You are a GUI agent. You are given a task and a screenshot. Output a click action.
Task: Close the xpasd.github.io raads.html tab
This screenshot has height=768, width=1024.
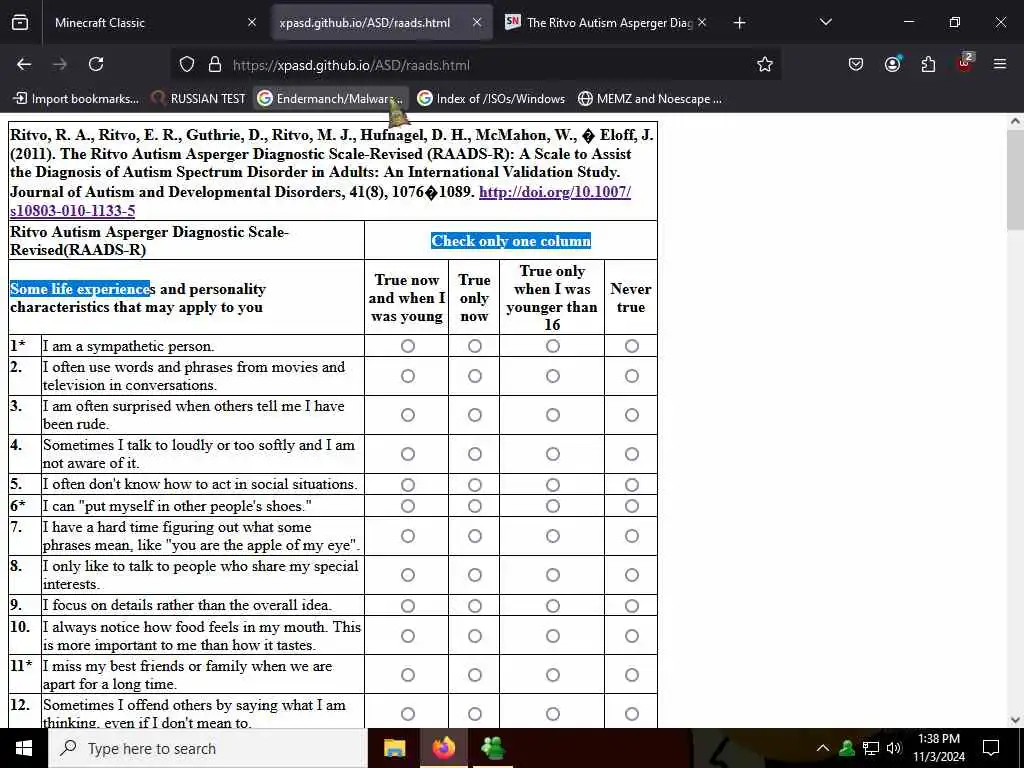pos(477,23)
